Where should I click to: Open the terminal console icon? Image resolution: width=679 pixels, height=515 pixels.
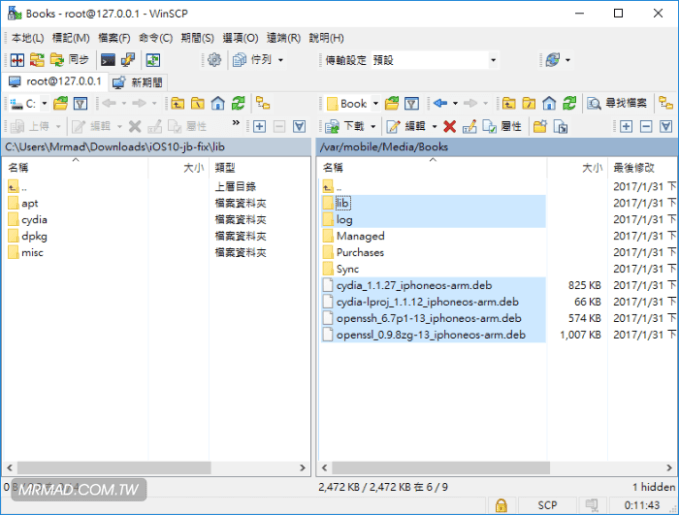point(107,60)
